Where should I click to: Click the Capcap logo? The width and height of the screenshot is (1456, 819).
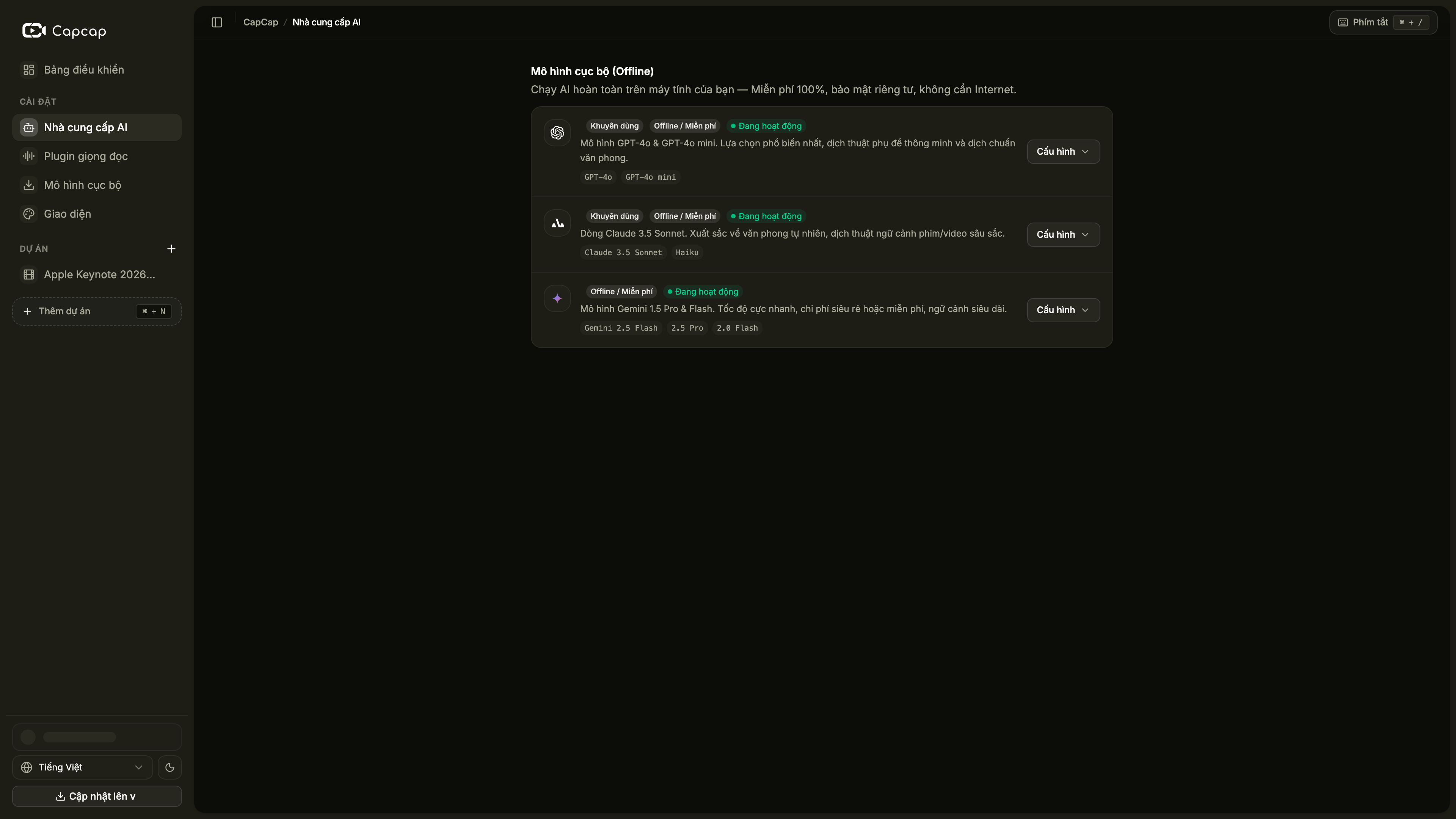click(64, 30)
